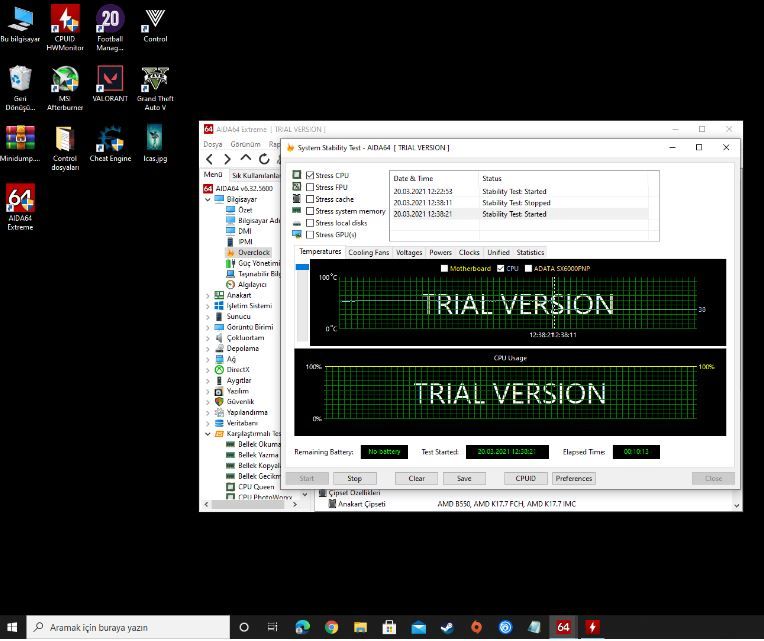This screenshot has width=764, height=641.
Task: Expand the DirectX tree node
Action: click(x=208, y=370)
